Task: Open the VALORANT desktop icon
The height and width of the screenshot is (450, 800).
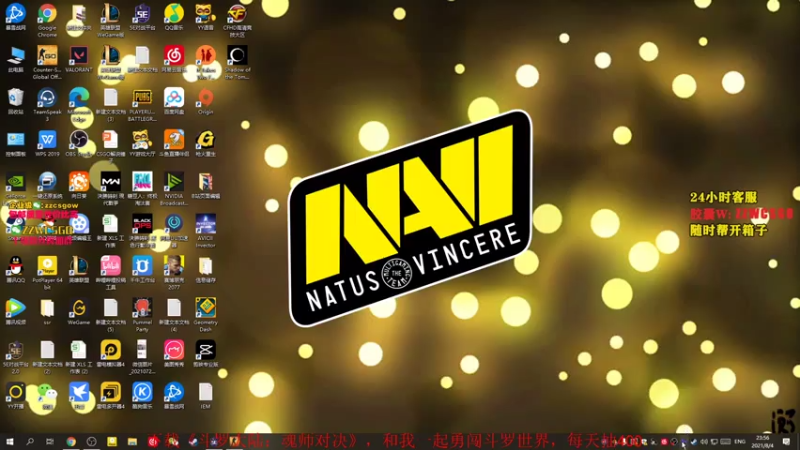Action: click(79, 59)
